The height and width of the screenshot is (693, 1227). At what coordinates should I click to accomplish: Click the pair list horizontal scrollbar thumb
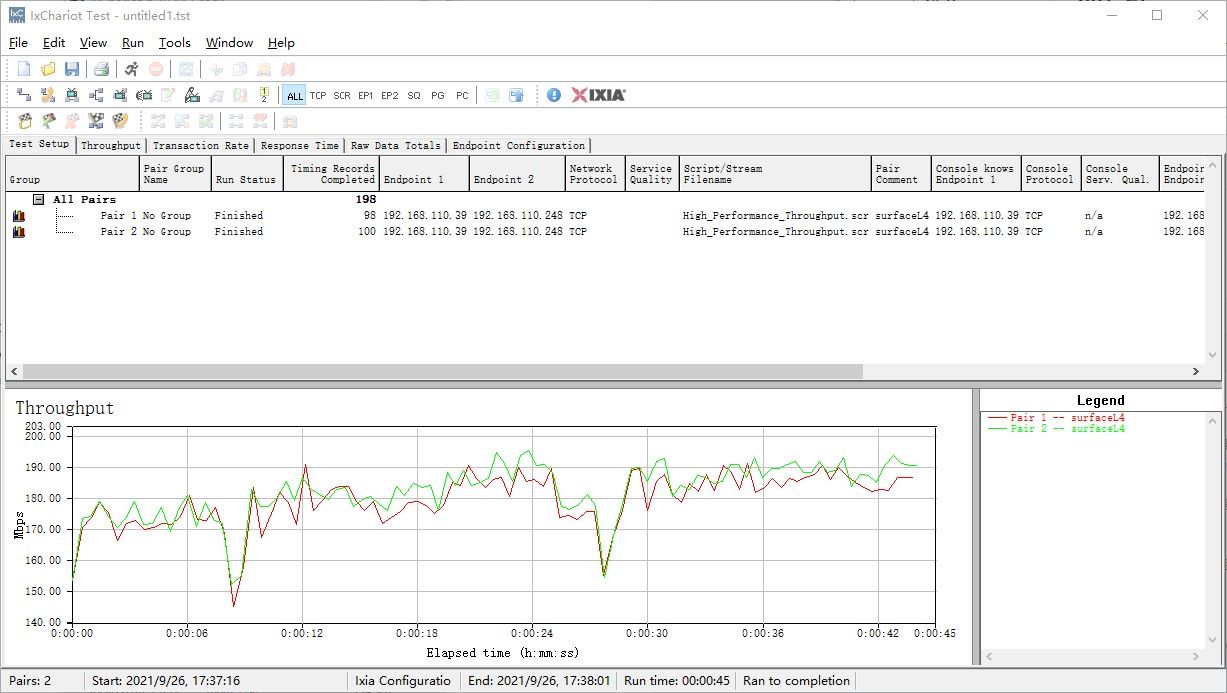(x=442, y=371)
